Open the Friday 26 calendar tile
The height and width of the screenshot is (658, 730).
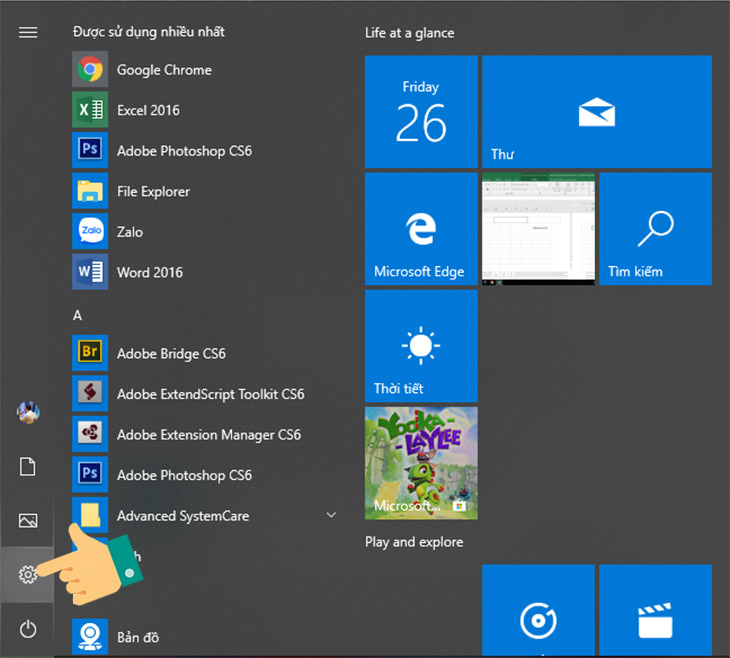421,112
